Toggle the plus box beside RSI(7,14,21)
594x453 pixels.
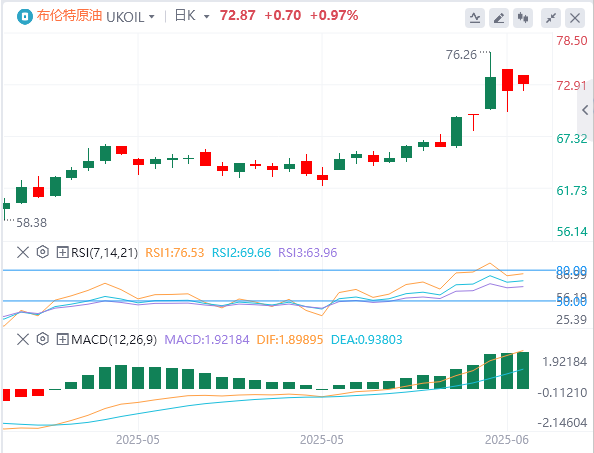[x=62, y=252]
